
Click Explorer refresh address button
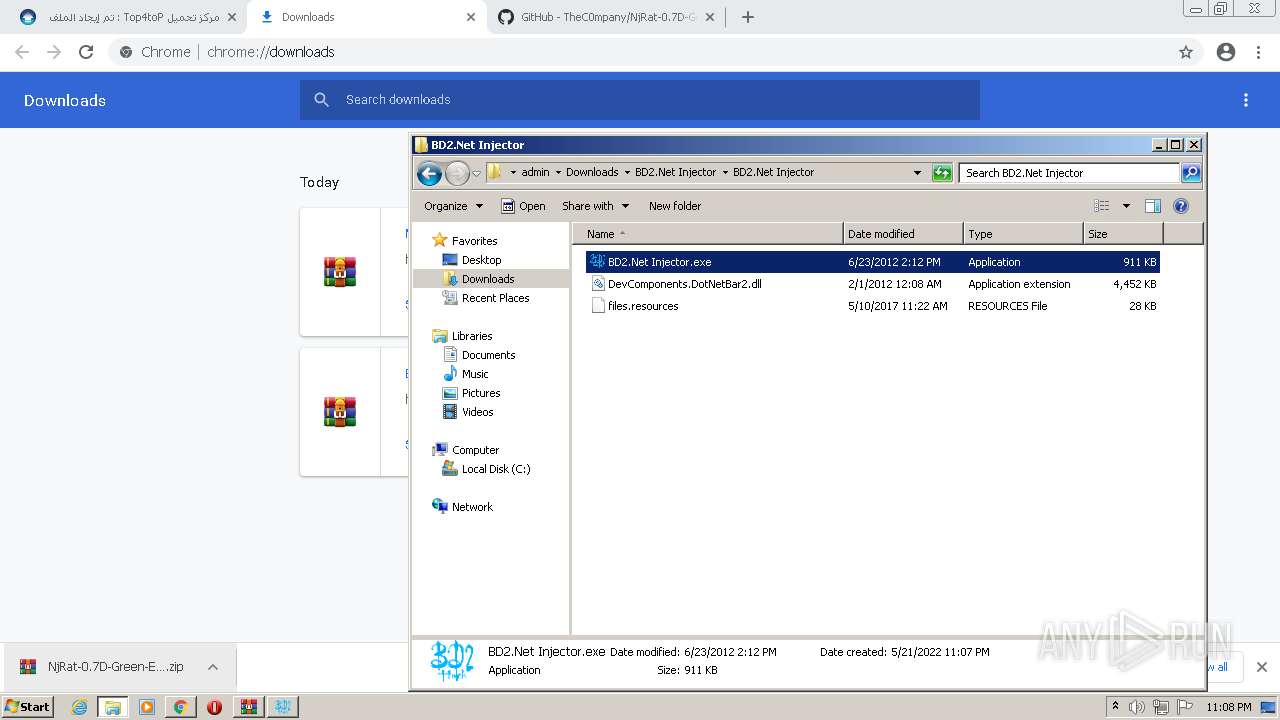tap(942, 173)
